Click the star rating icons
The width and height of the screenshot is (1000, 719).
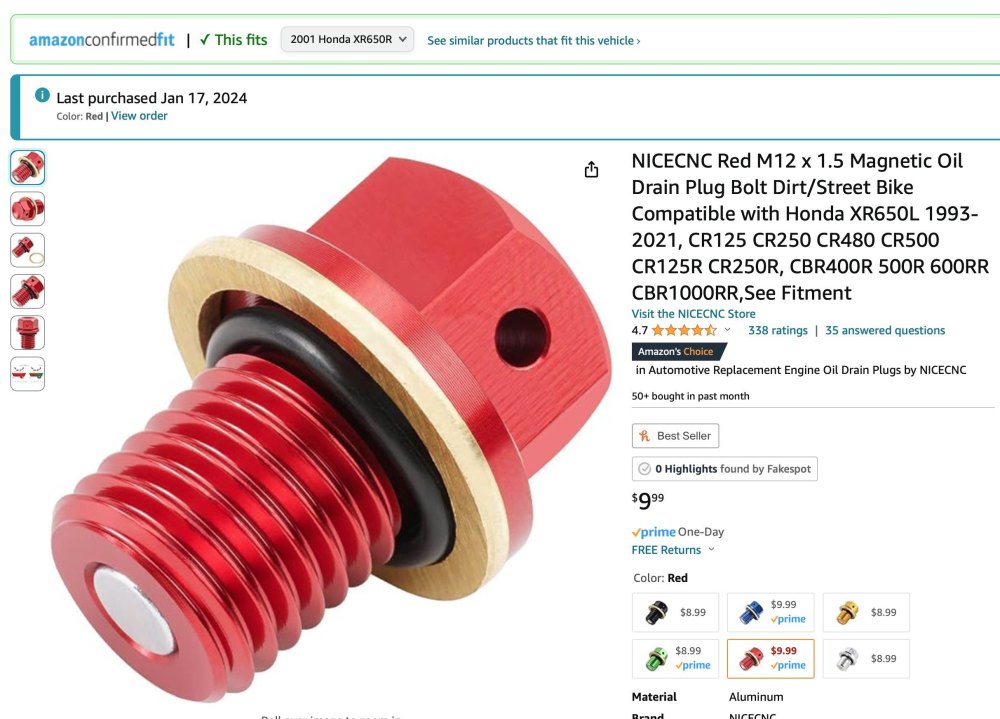point(684,330)
